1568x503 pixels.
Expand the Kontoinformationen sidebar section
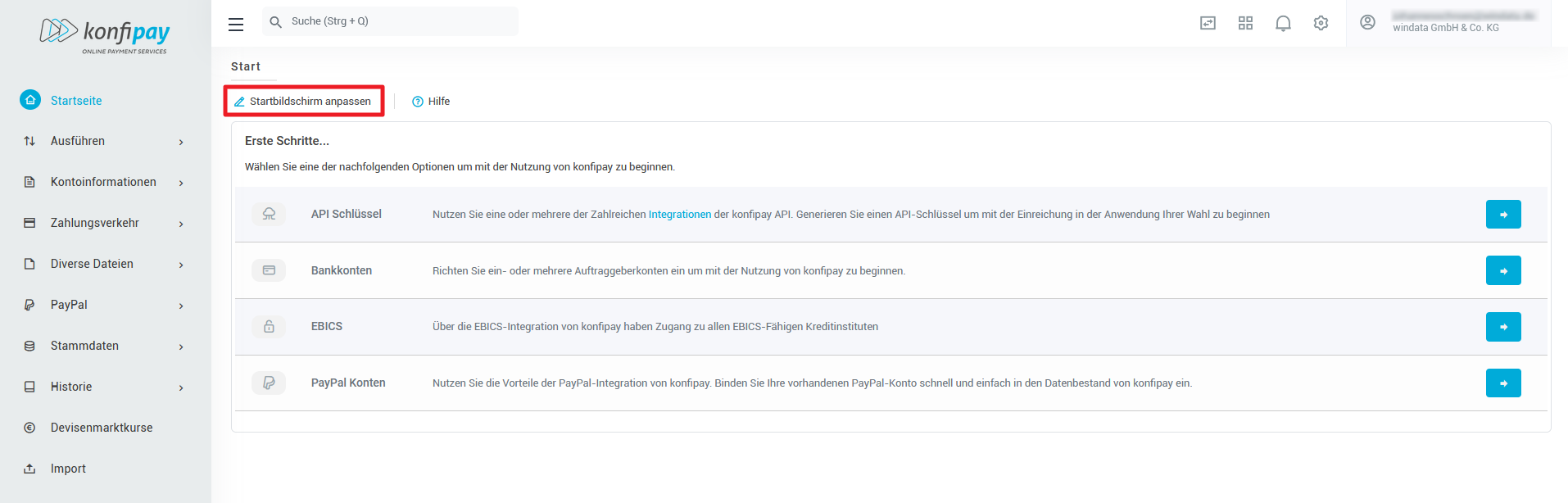point(181,183)
